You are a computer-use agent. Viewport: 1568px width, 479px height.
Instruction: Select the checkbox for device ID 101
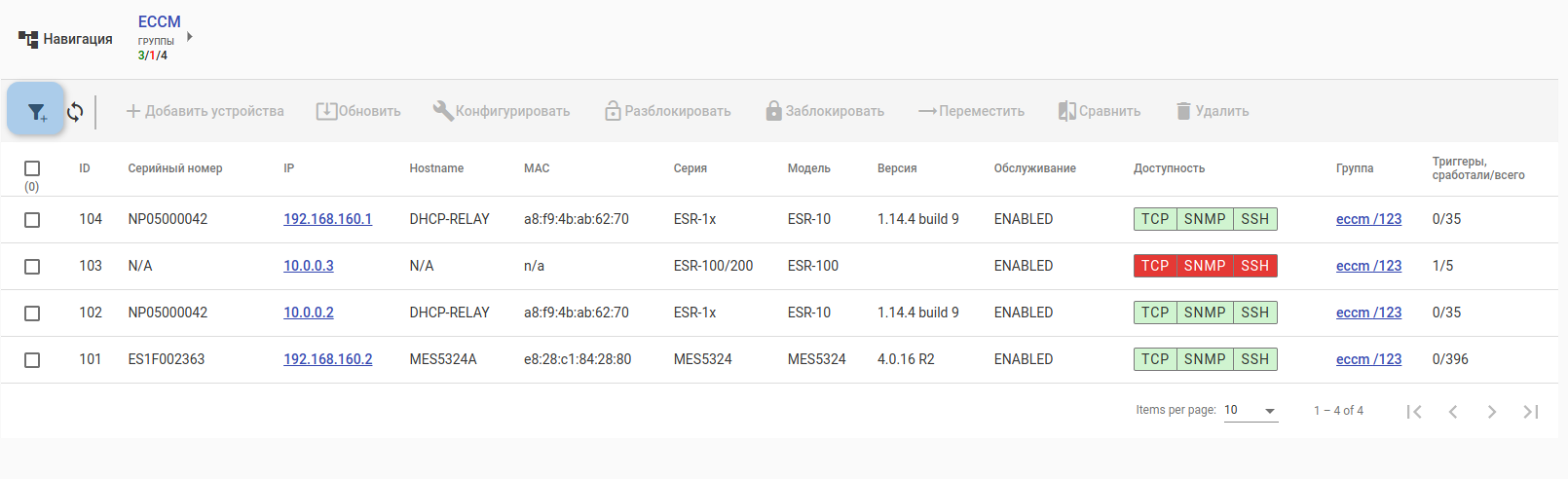[32, 360]
